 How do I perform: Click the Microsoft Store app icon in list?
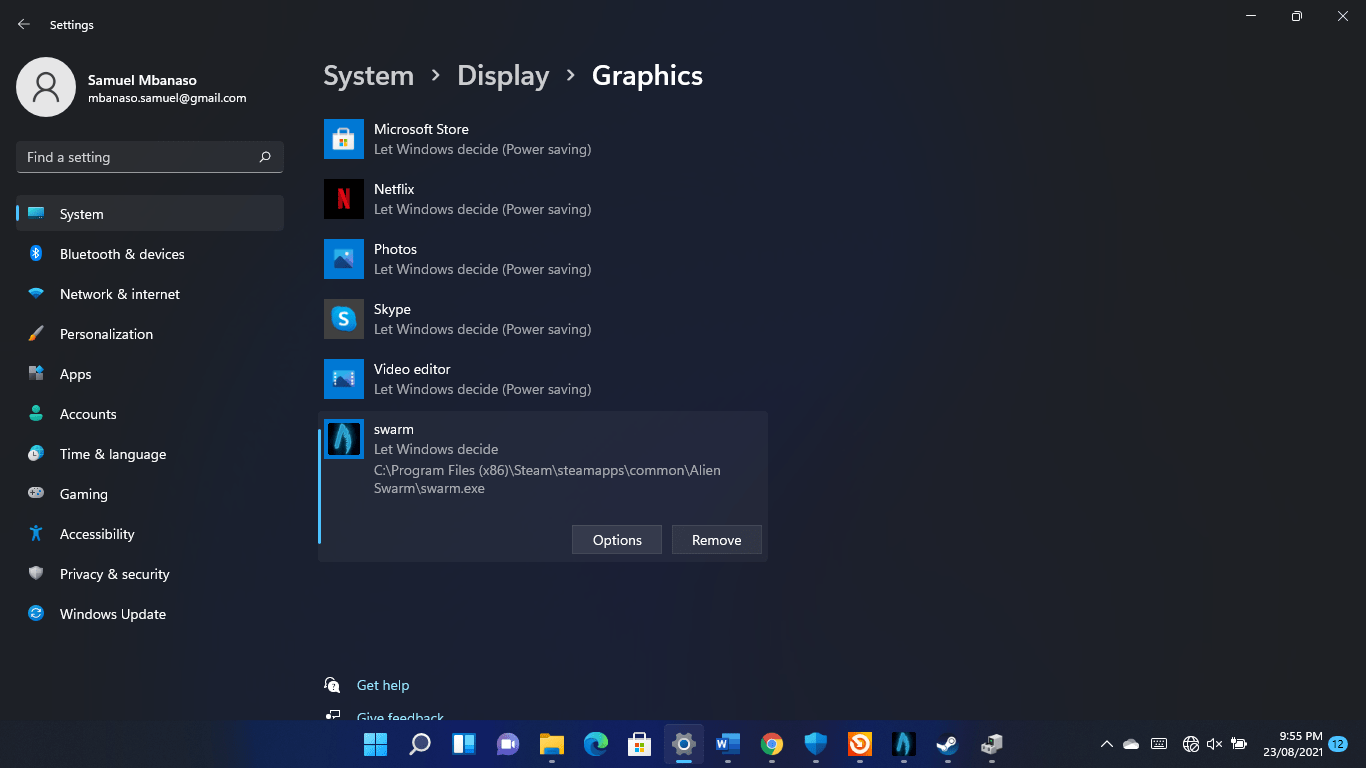344,139
